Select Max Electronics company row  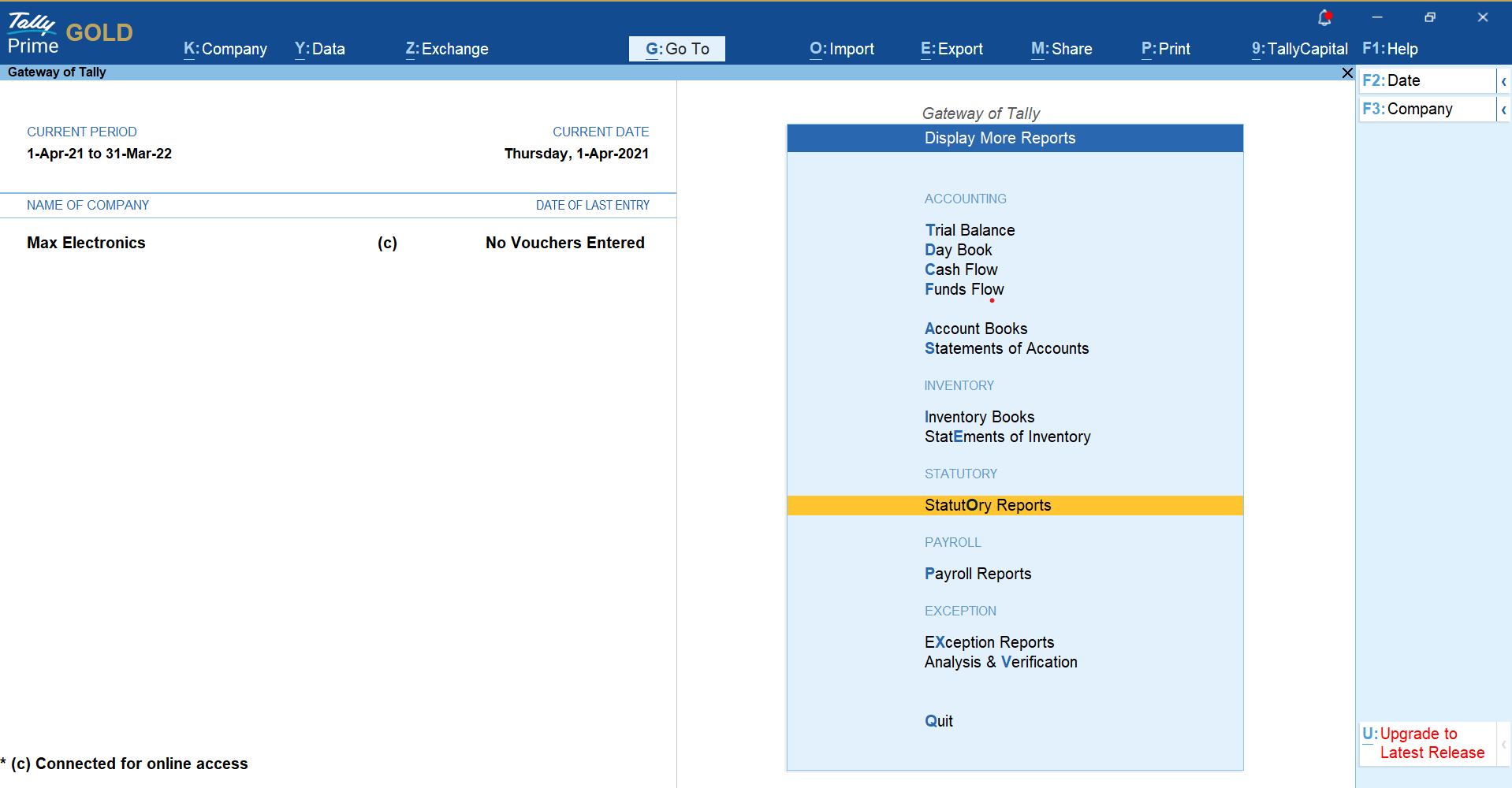click(x=87, y=243)
